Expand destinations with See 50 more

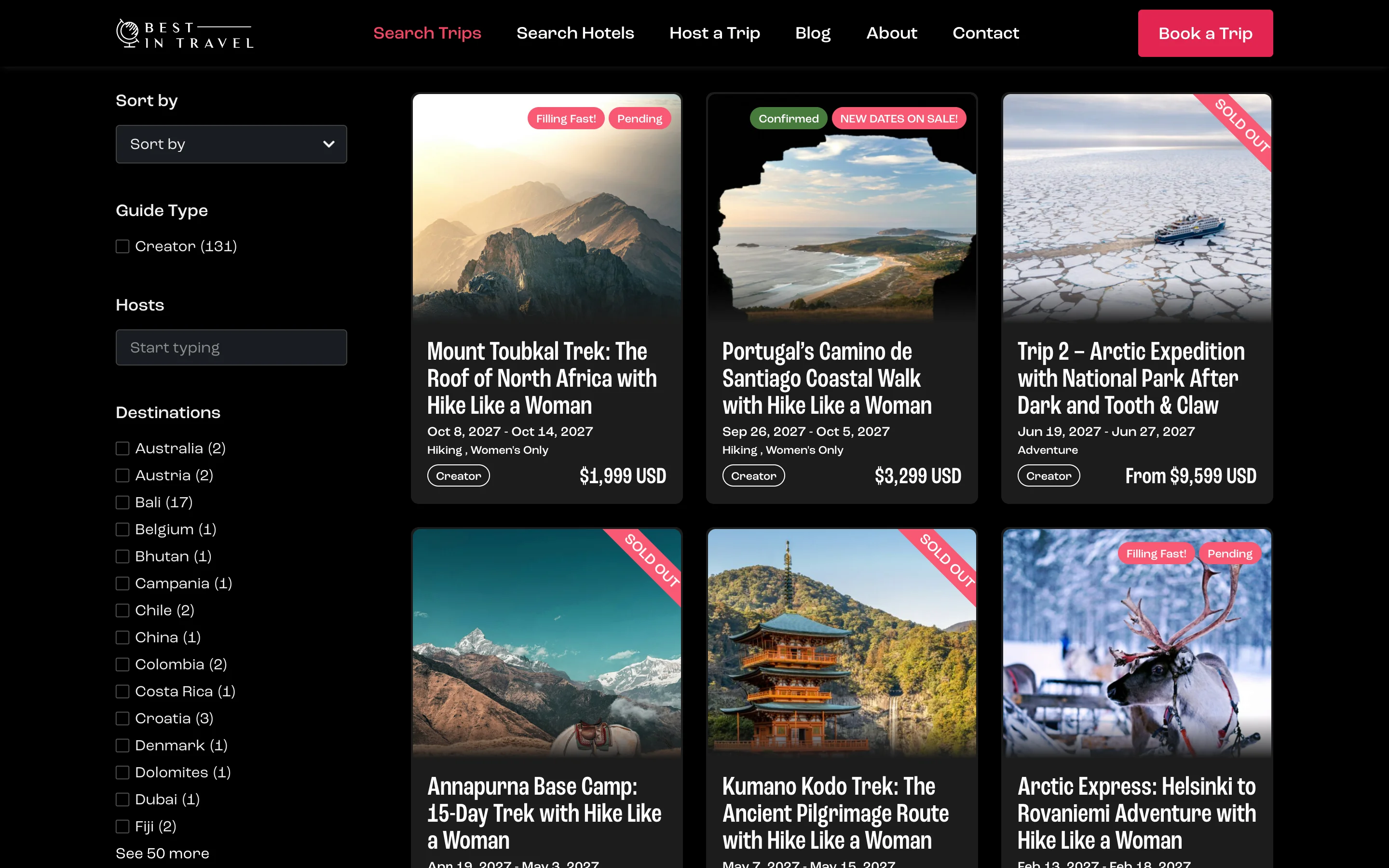(x=163, y=853)
